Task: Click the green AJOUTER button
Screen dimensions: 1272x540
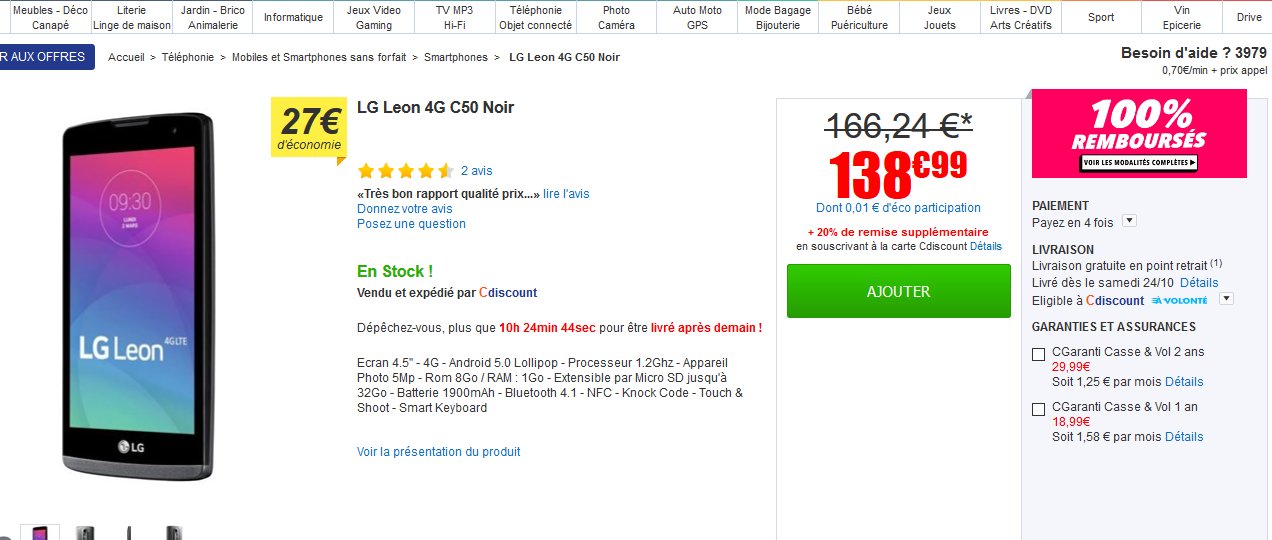Action: click(x=898, y=291)
